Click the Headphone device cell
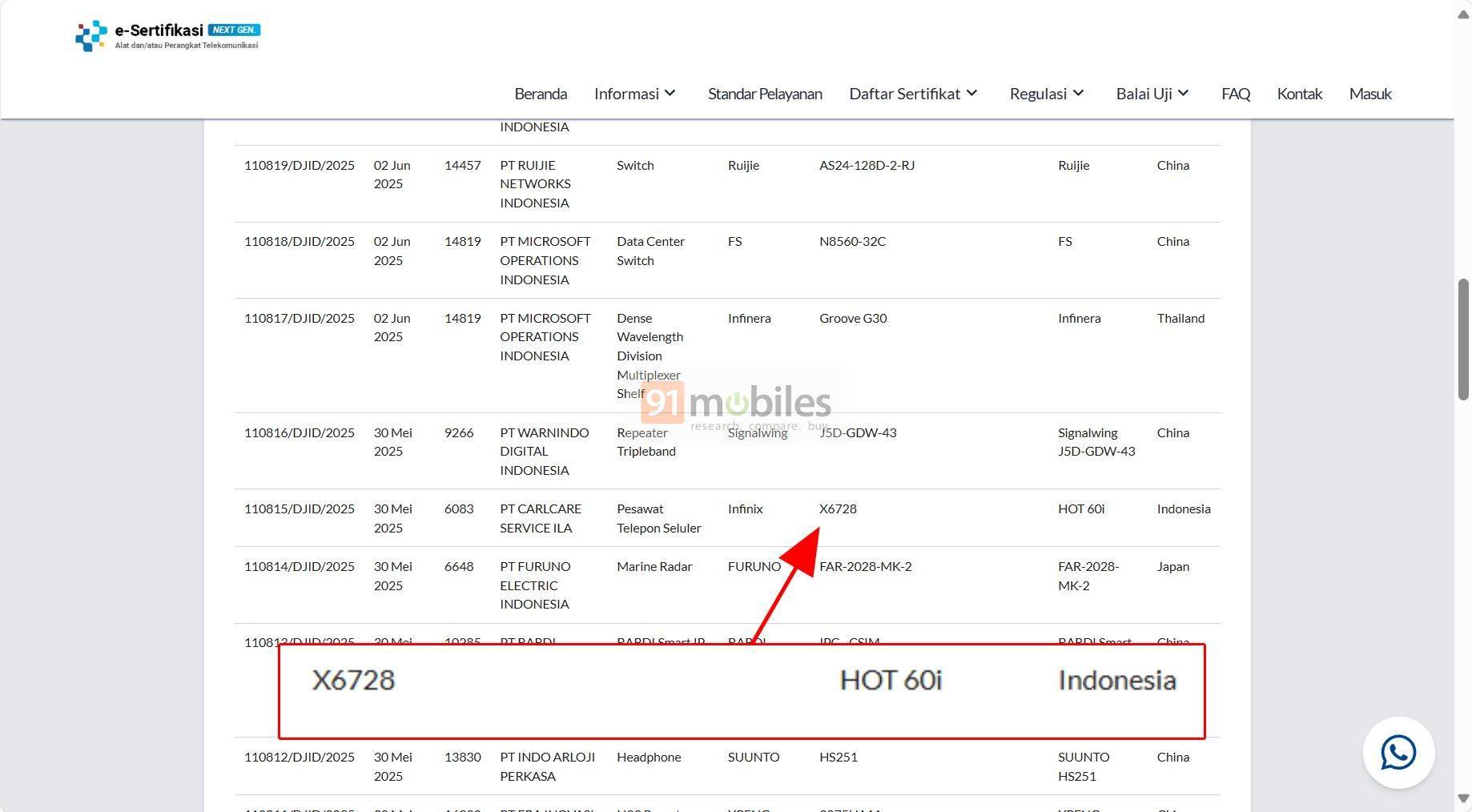 pos(649,757)
